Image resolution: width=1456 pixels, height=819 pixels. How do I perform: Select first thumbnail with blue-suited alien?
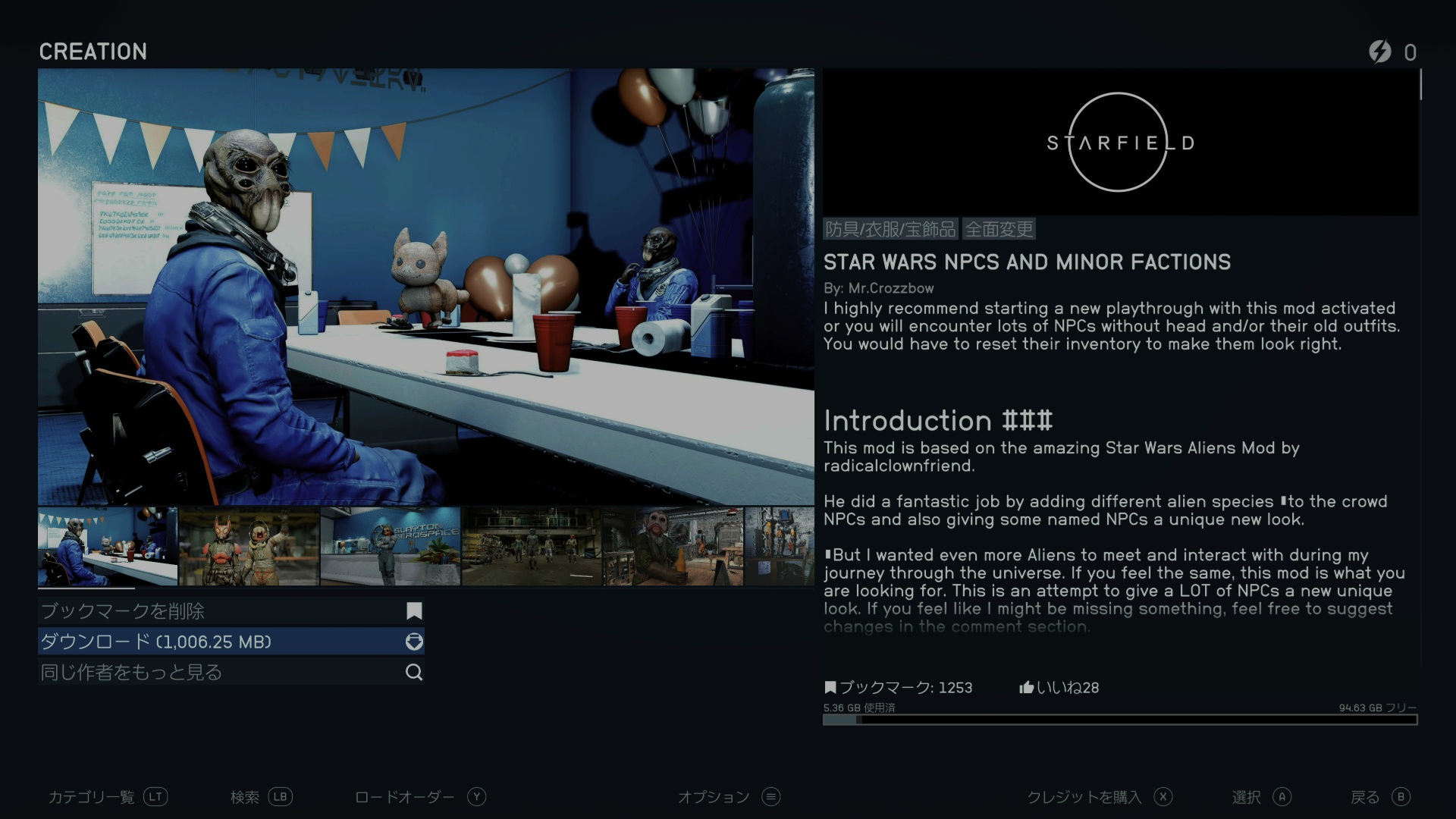click(x=108, y=546)
